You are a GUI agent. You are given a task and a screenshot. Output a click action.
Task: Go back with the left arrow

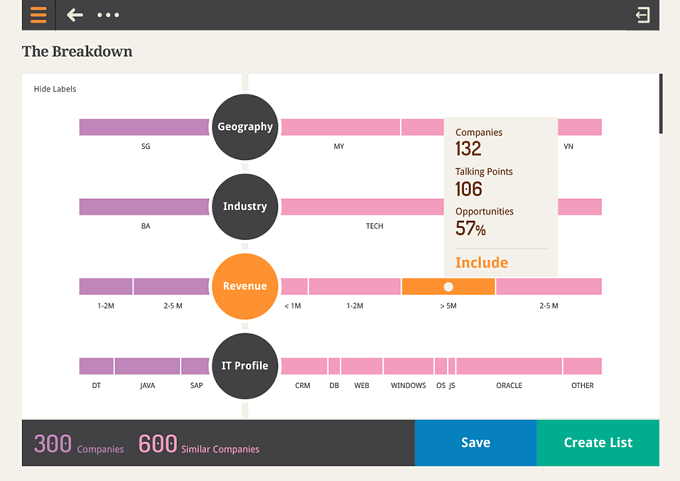click(75, 15)
